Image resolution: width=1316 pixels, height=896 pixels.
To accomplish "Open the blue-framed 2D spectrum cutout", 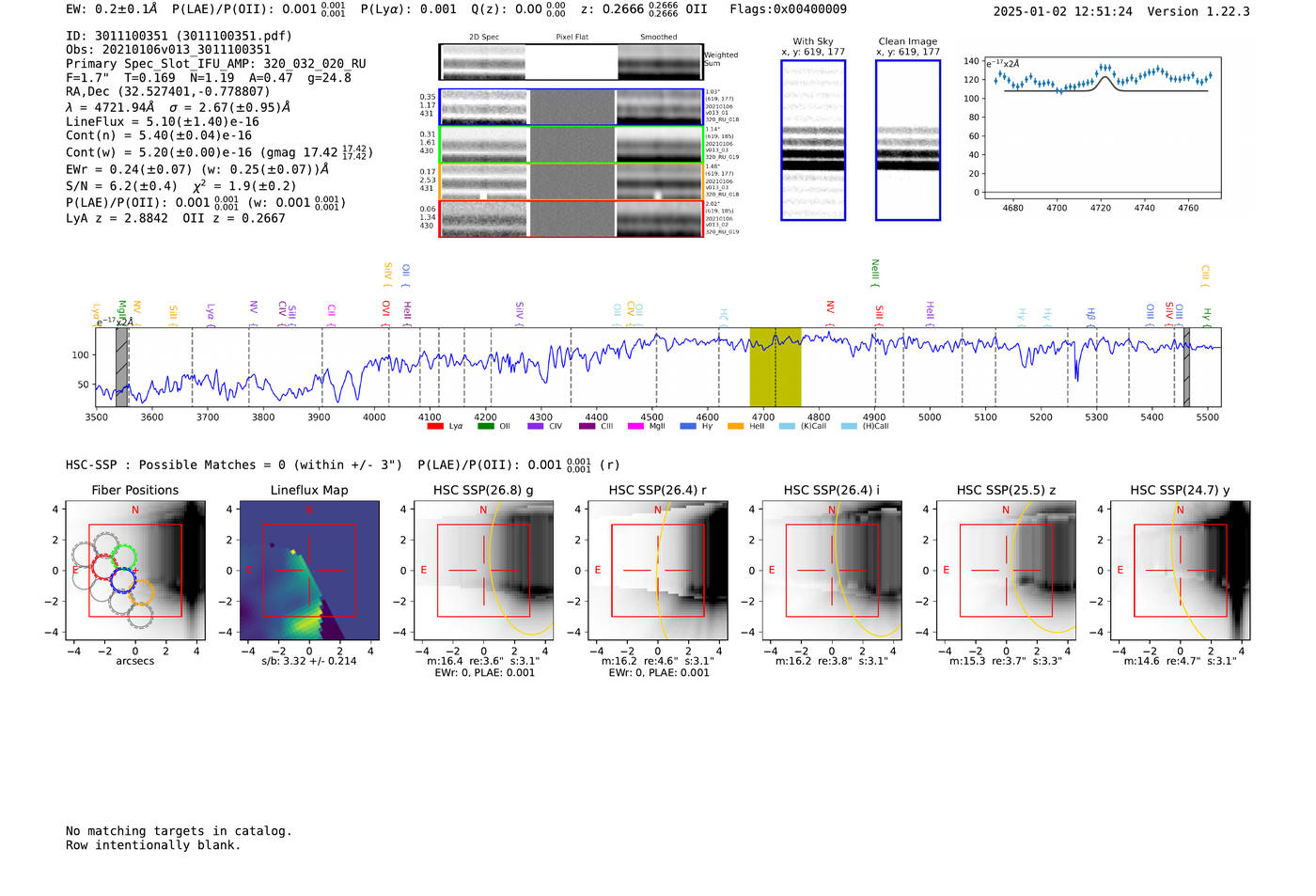I will [572, 107].
